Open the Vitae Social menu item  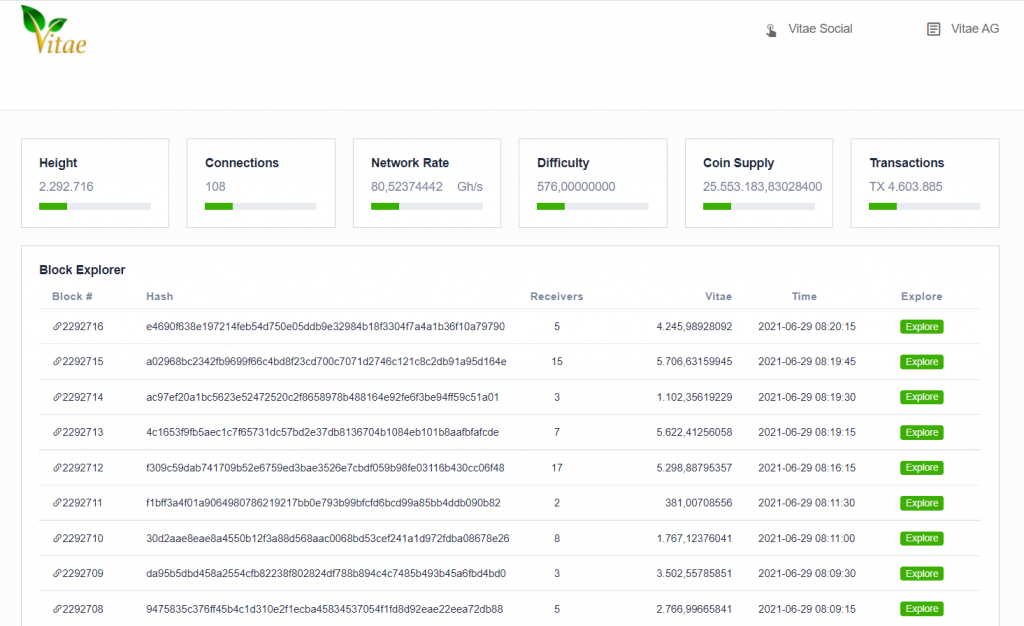(x=820, y=30)
